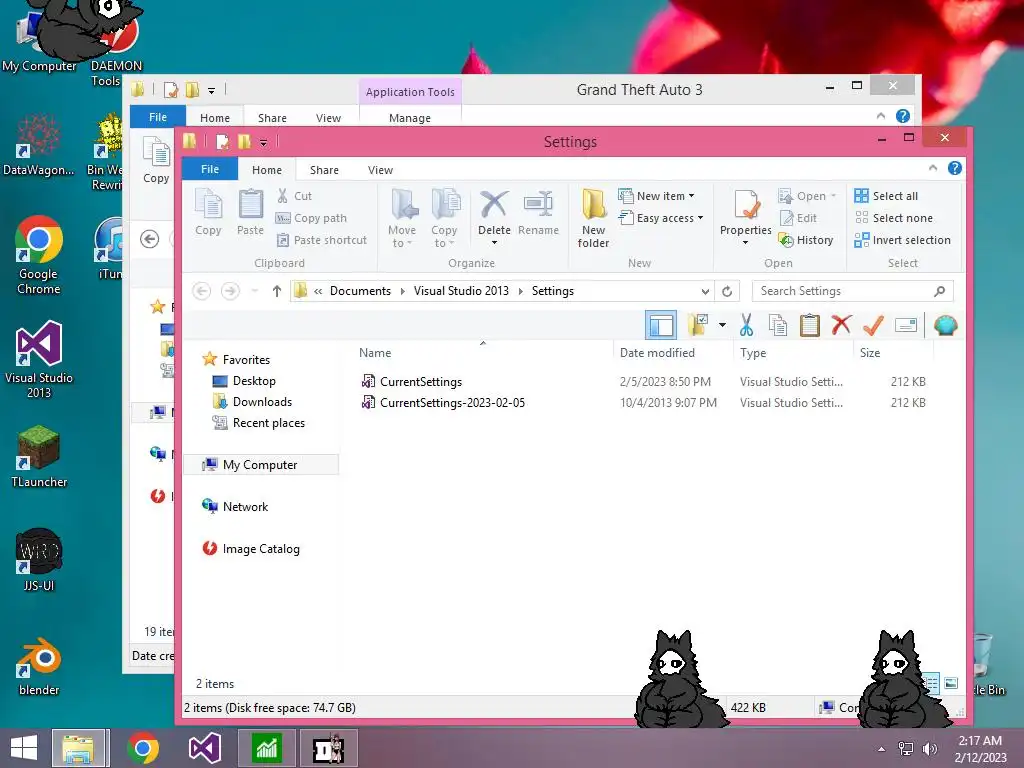The height and width of the screenshot is (768, 1024).
Task: Click the green chart app on taskbar
Action: (267, 748)
